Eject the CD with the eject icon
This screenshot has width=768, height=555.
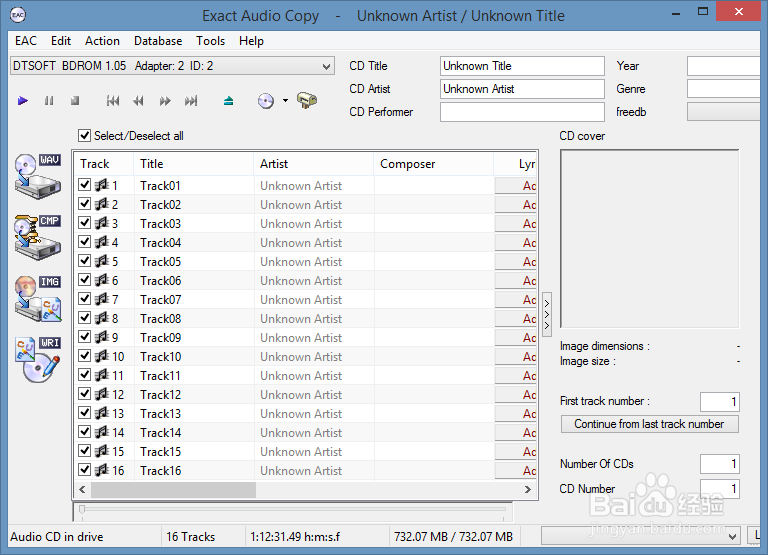[228, 101]
